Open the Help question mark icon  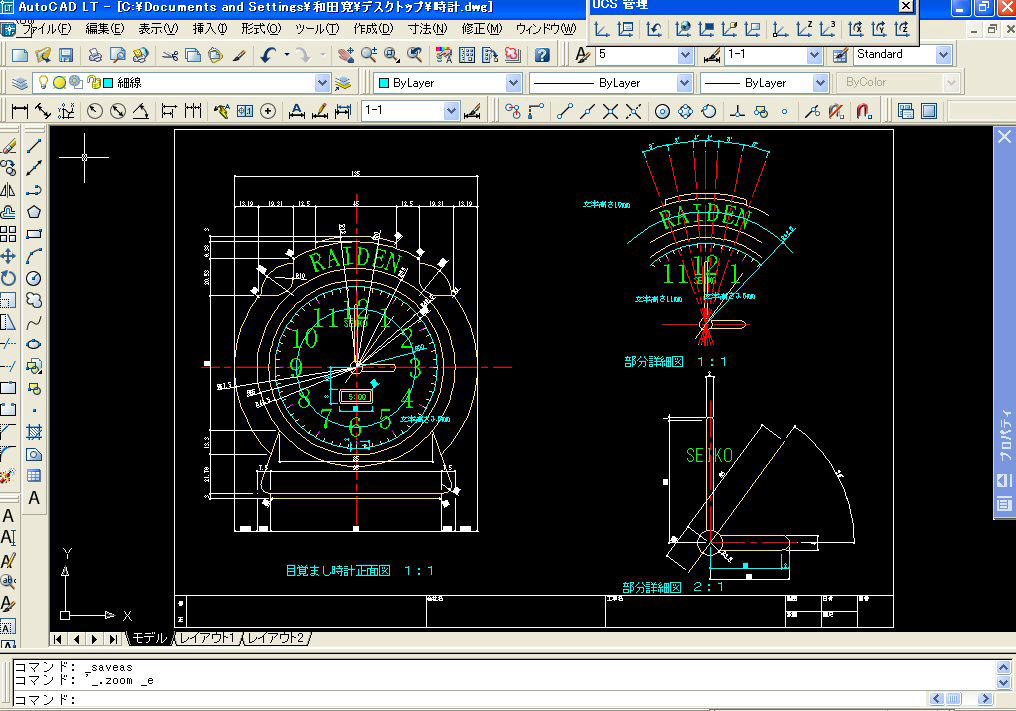(x=542, y=55)
